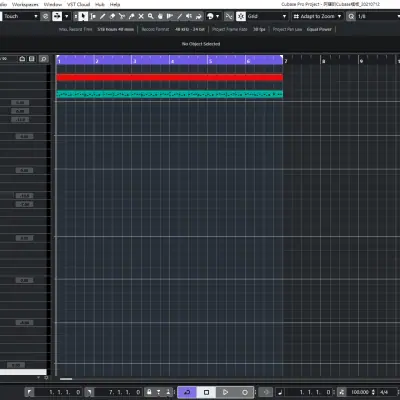The height and width of the screenshot is (400, 400).
Task: Open the Help menu
Action: pyautogui.click(x=115, y=4)
